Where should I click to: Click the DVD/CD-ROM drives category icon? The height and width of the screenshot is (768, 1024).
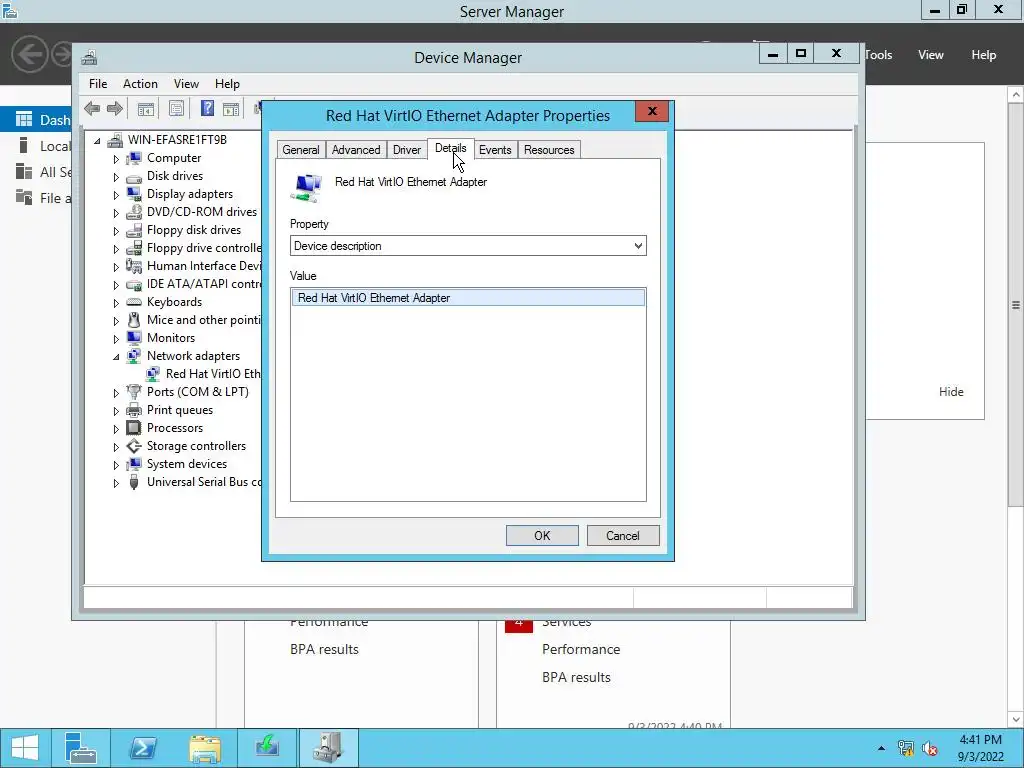[x=134, y=212]
